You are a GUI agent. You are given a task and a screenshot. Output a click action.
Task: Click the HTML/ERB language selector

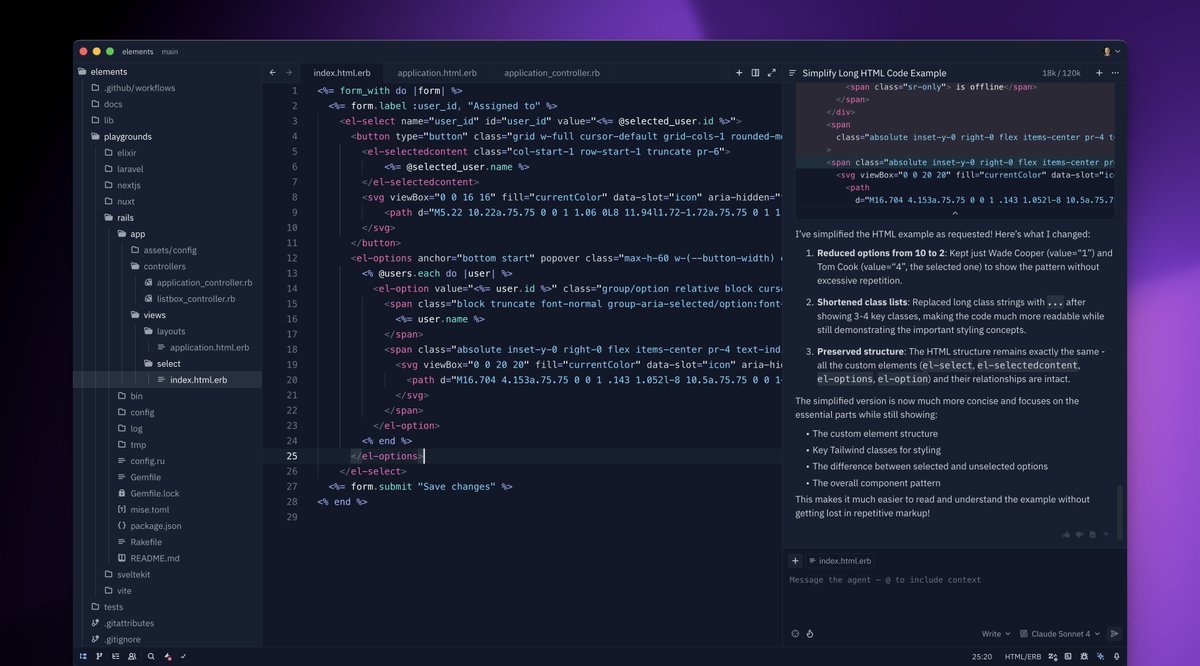click(x=1023, y=657)
